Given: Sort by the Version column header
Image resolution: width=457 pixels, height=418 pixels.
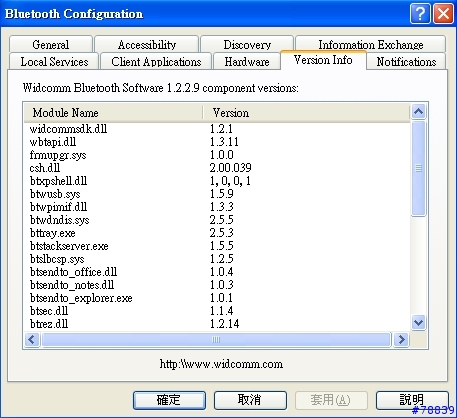Looking at the screenshot, I should click(x=306, y=113).
